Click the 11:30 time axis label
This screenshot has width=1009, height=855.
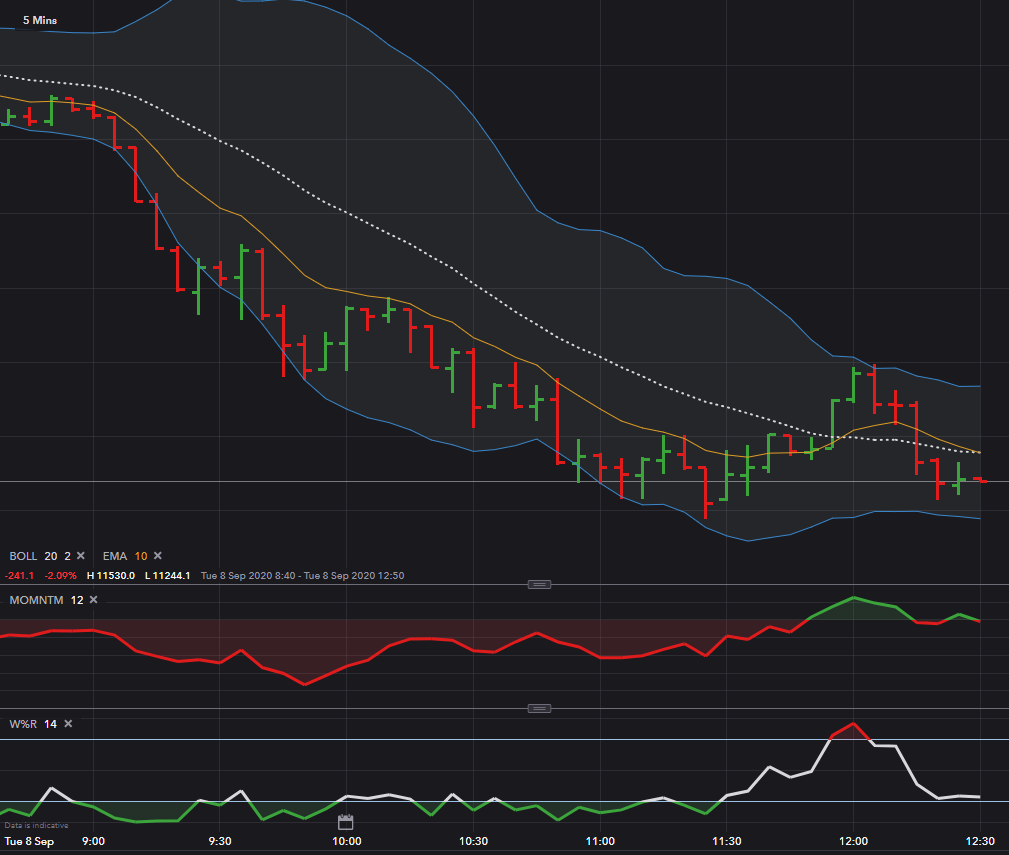(727, 841)
